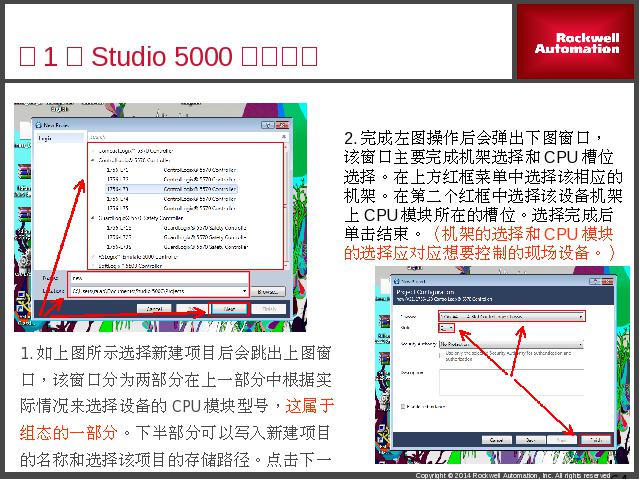
Task: Toggle the Enable redundancy checkbox
Action: [x=403, y=407]
